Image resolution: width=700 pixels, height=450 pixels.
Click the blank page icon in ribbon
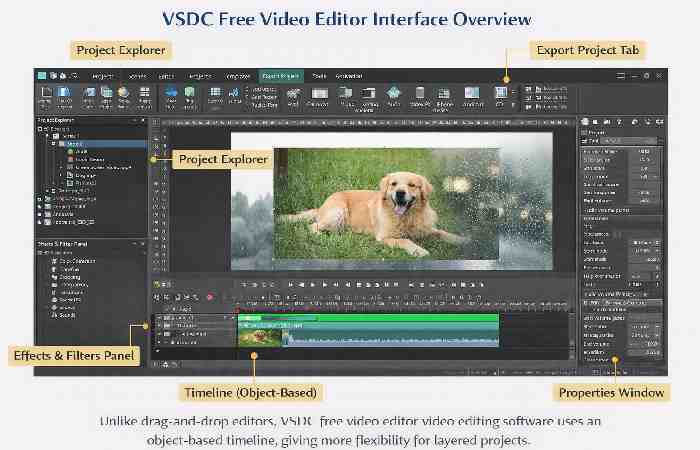click(x=46, y=92)
